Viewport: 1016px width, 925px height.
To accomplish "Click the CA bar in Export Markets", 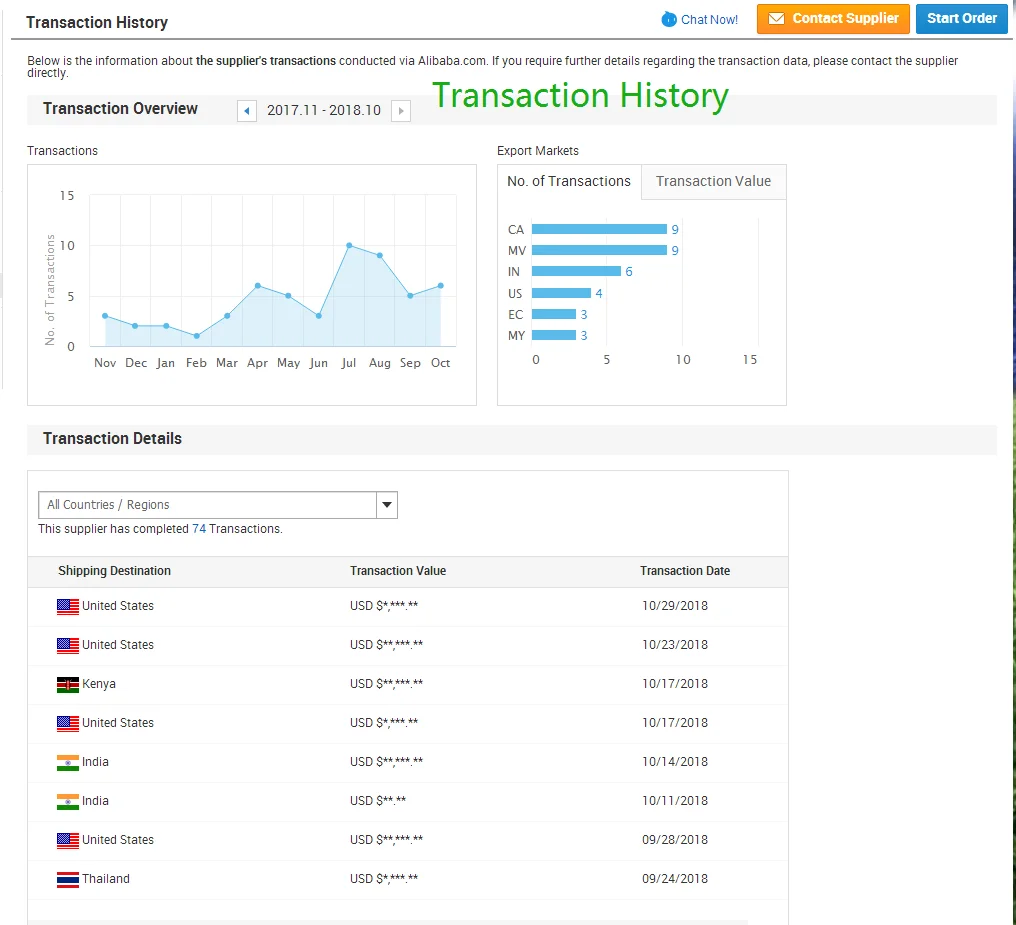I will click(x=599, y=230).
